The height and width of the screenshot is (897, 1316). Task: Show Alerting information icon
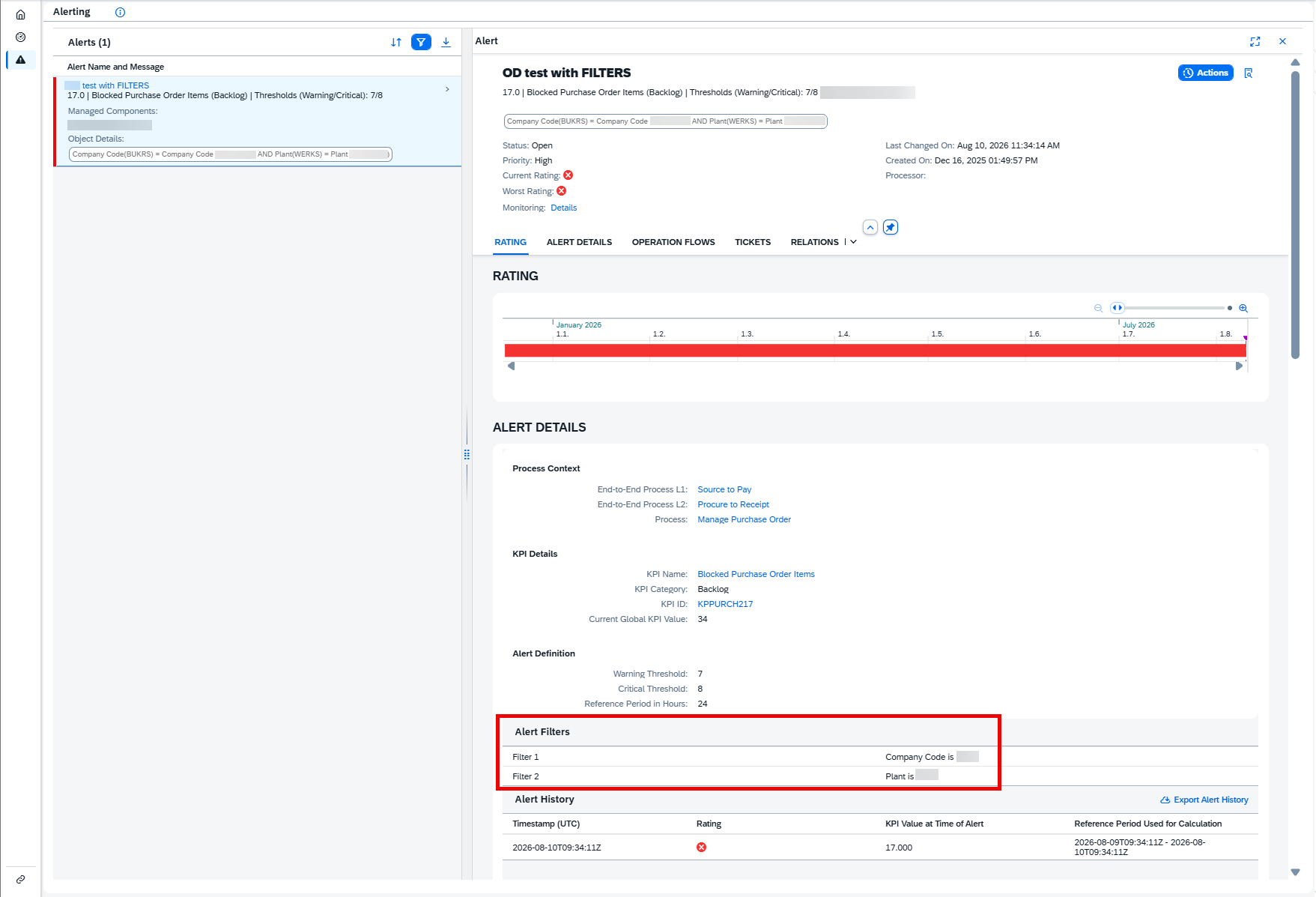tap(120, 12)
